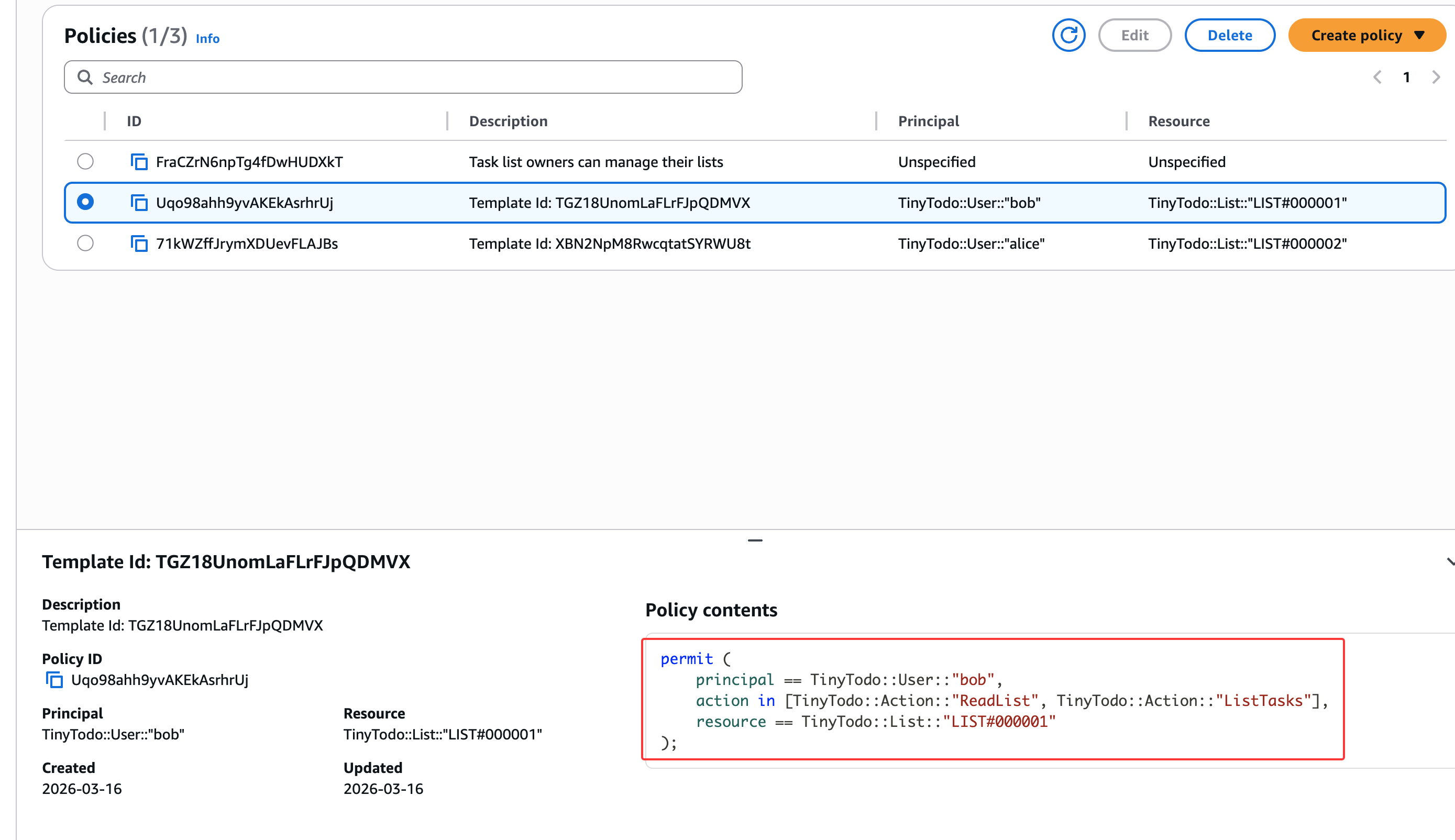Open the Create policy dropdown
Screen dimensions: 1455x840
pos(1366,36)
